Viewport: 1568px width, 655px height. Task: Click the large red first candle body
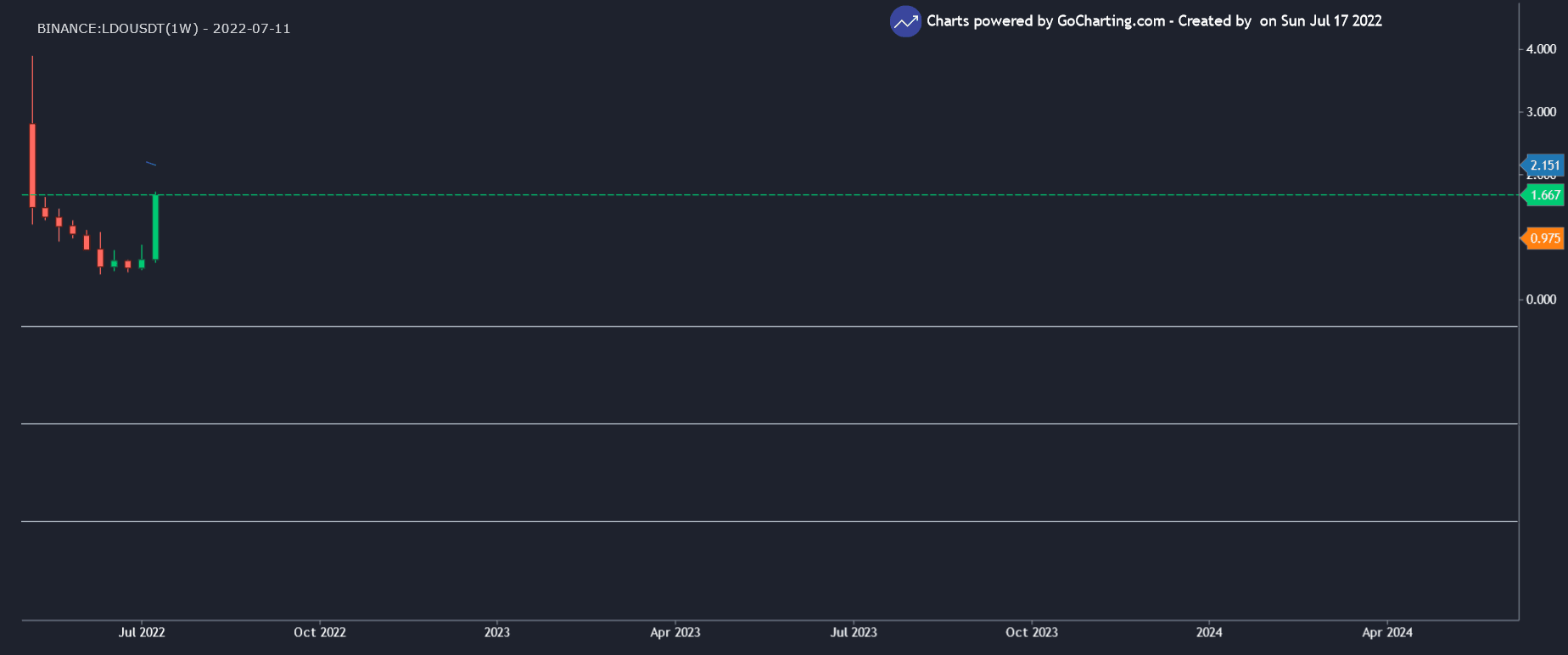pyautogui.click(x=32, y=165)
